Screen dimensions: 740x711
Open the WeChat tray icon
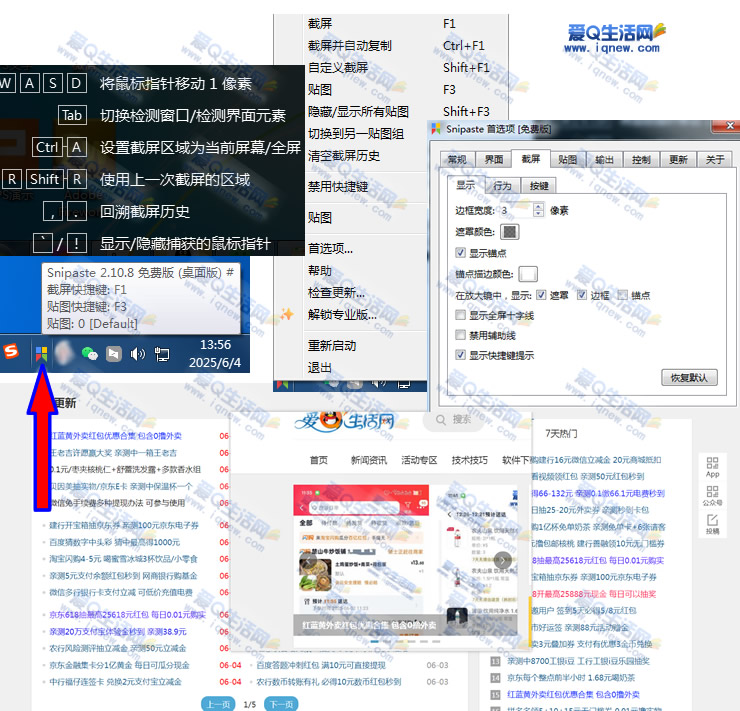90,353
